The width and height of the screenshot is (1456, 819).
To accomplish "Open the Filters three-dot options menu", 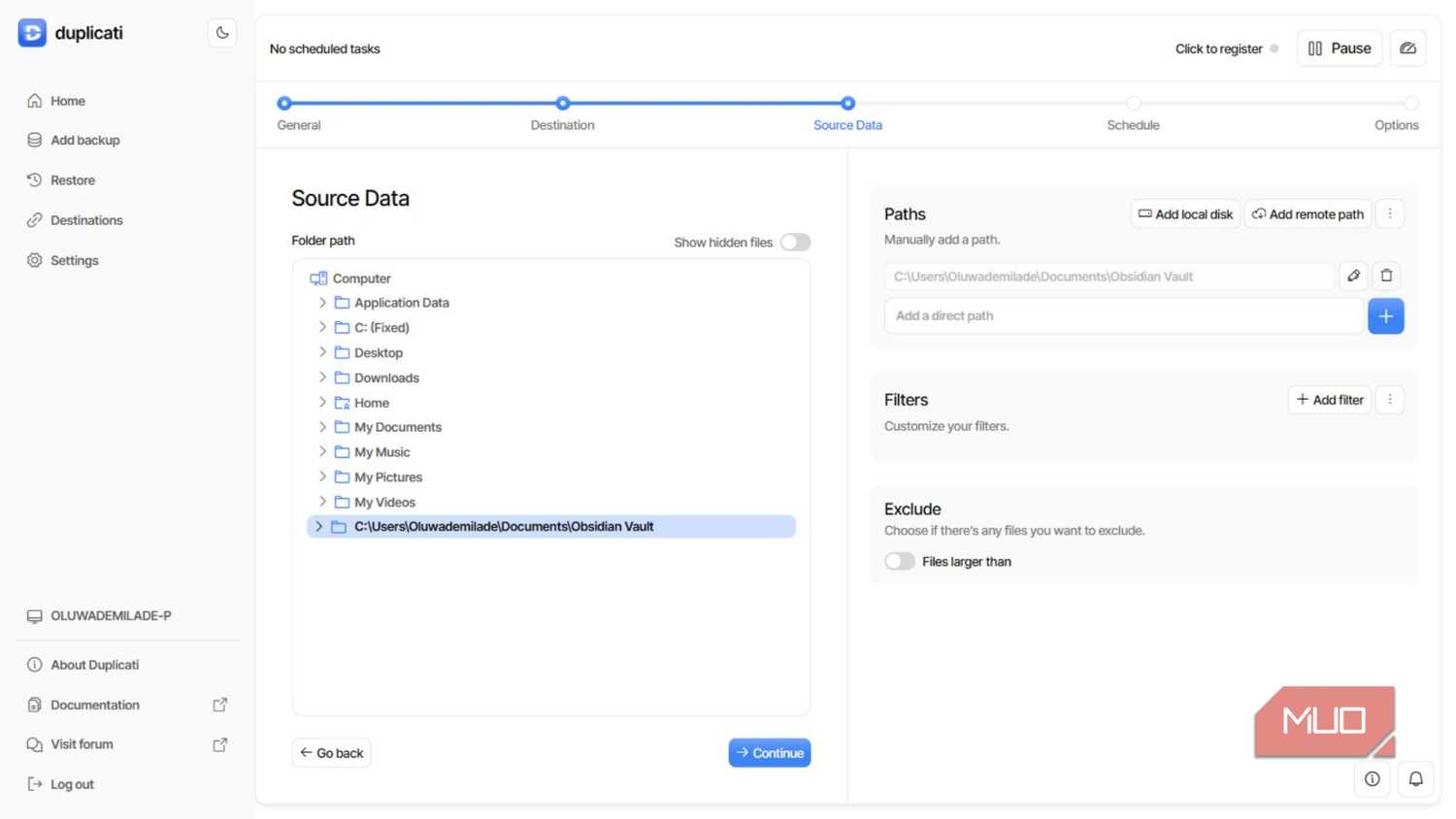I will pos(1389,399).
